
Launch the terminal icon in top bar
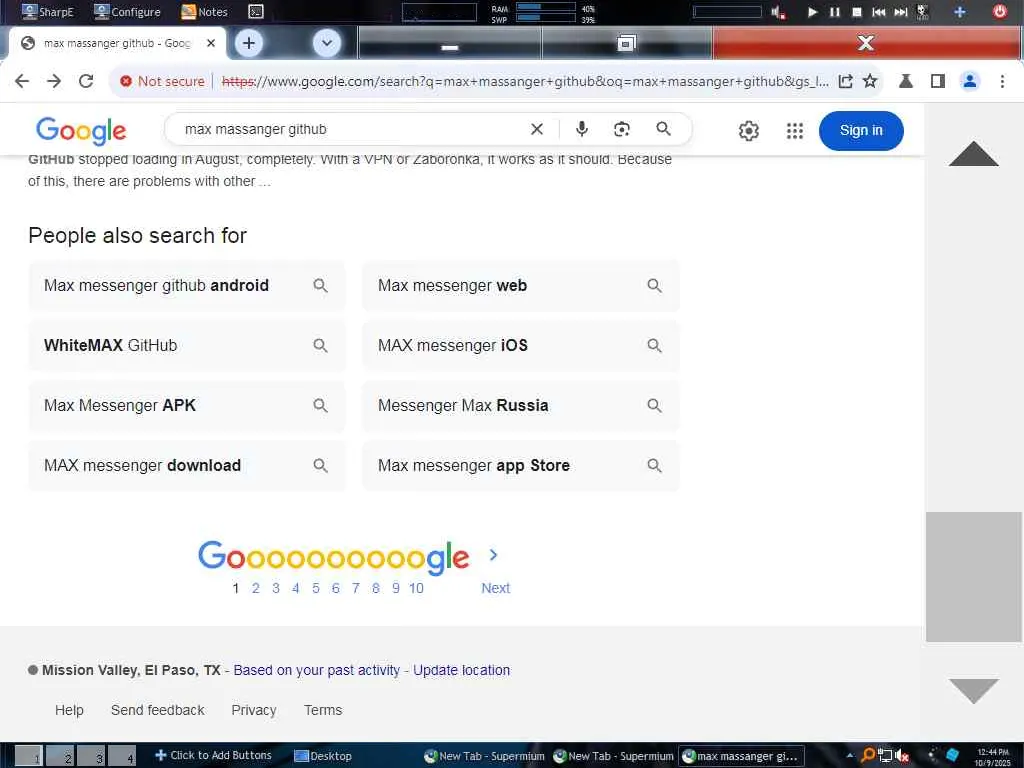click(256, 11)
